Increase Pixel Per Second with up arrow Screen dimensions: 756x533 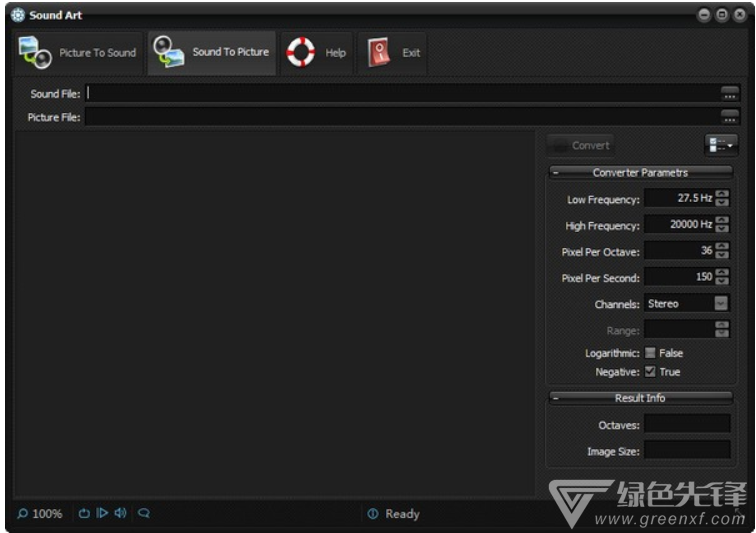(x=722, y=272)
